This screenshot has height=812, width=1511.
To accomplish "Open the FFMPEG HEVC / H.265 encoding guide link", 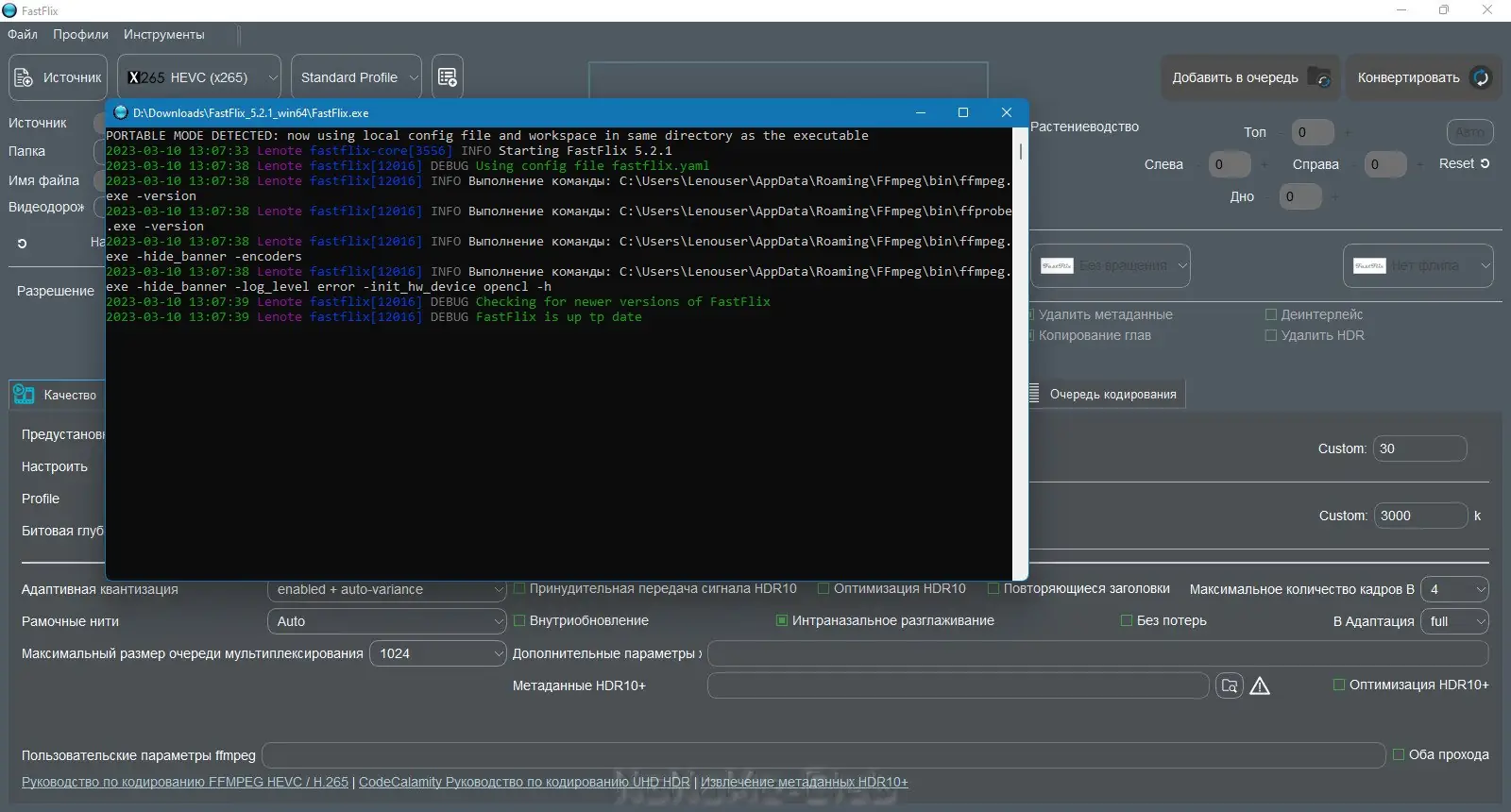I will 185,782.
